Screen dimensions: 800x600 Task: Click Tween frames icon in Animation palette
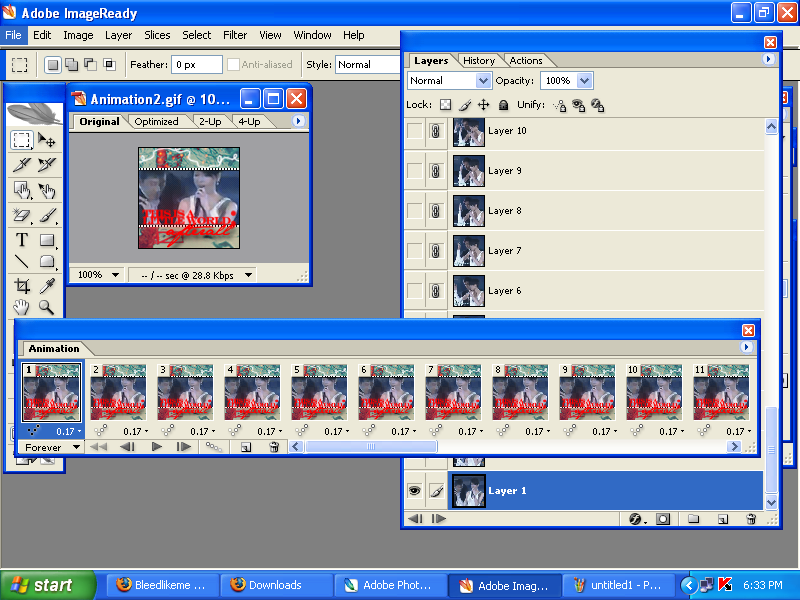point(213,447)
